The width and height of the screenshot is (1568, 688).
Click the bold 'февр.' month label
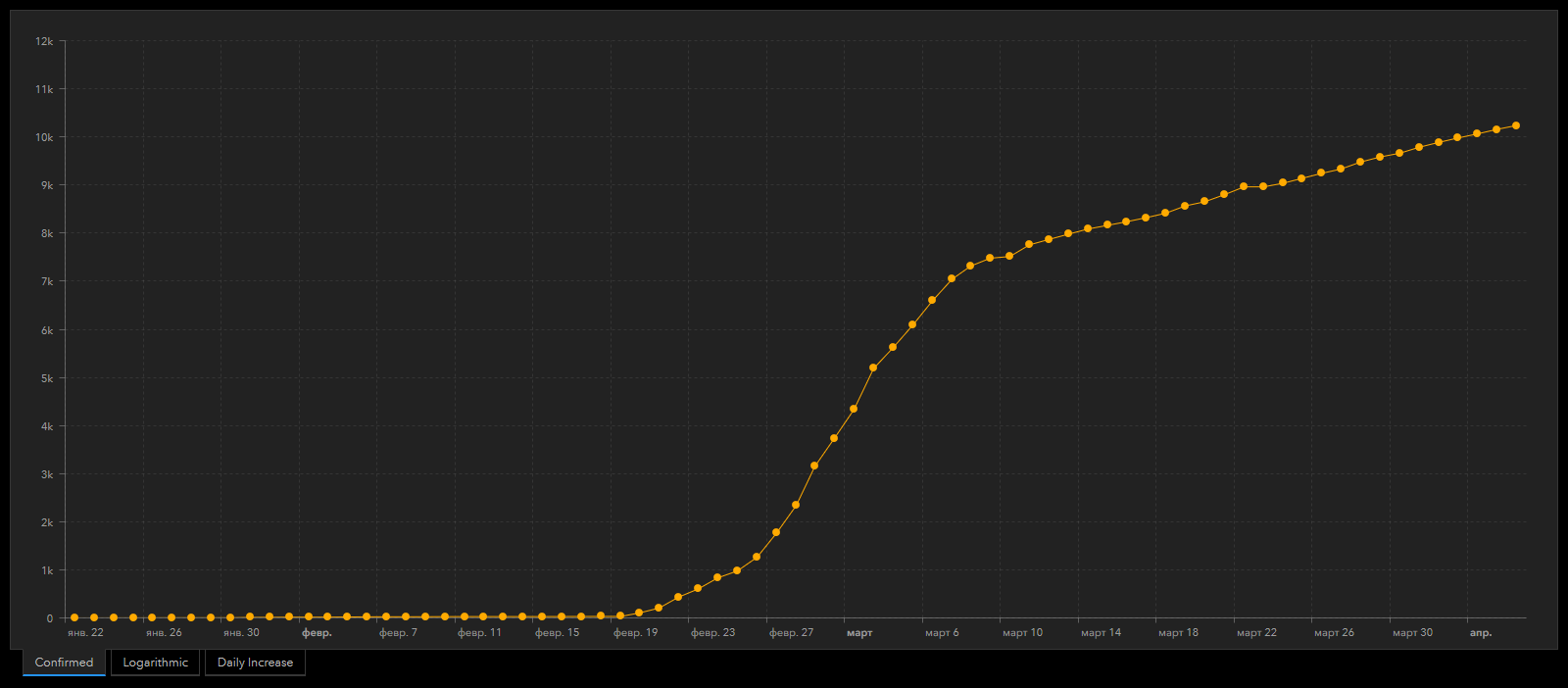point(317,633)
